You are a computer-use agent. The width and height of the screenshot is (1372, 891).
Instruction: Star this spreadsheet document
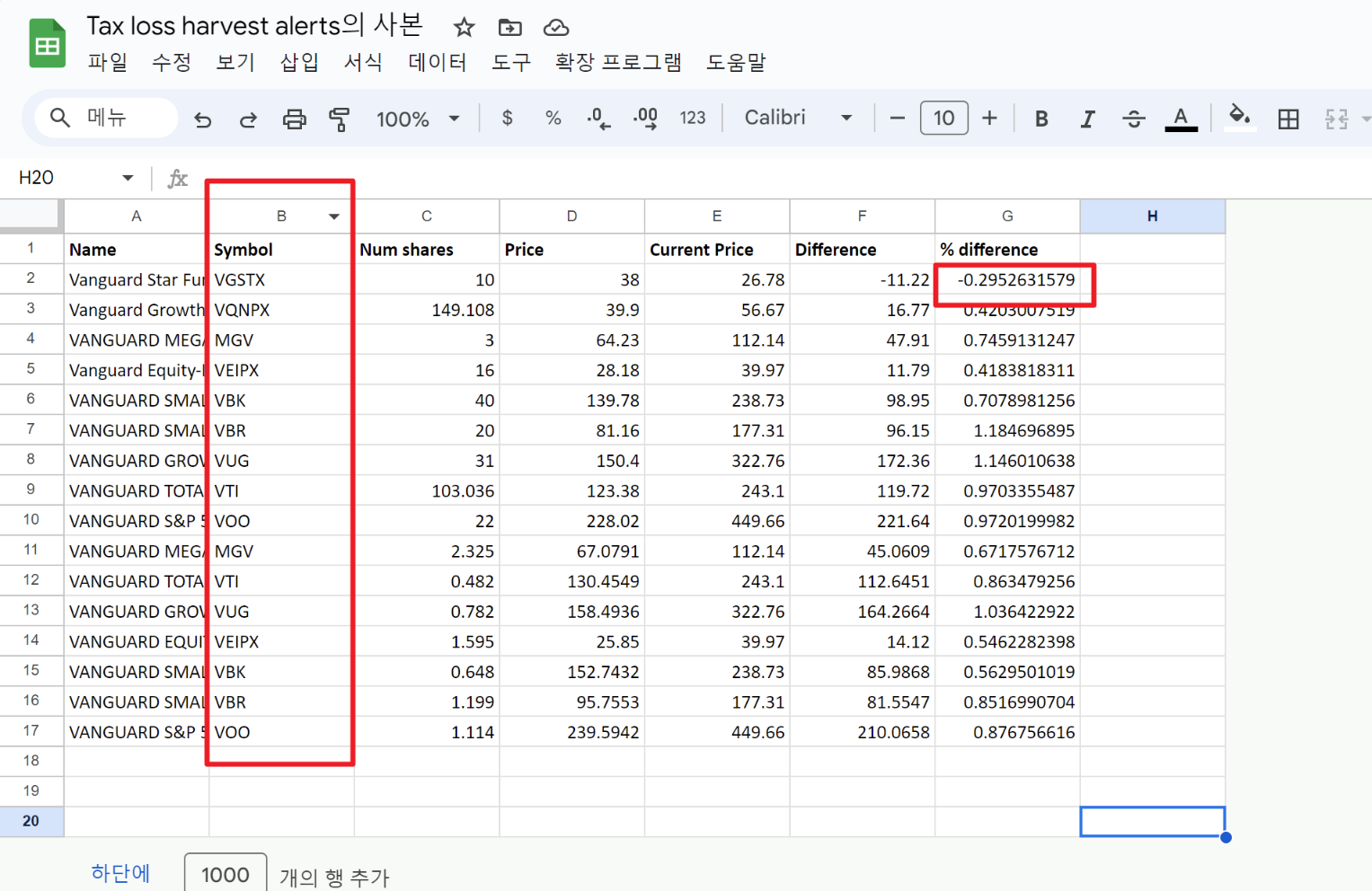click(x=464, y=27)
